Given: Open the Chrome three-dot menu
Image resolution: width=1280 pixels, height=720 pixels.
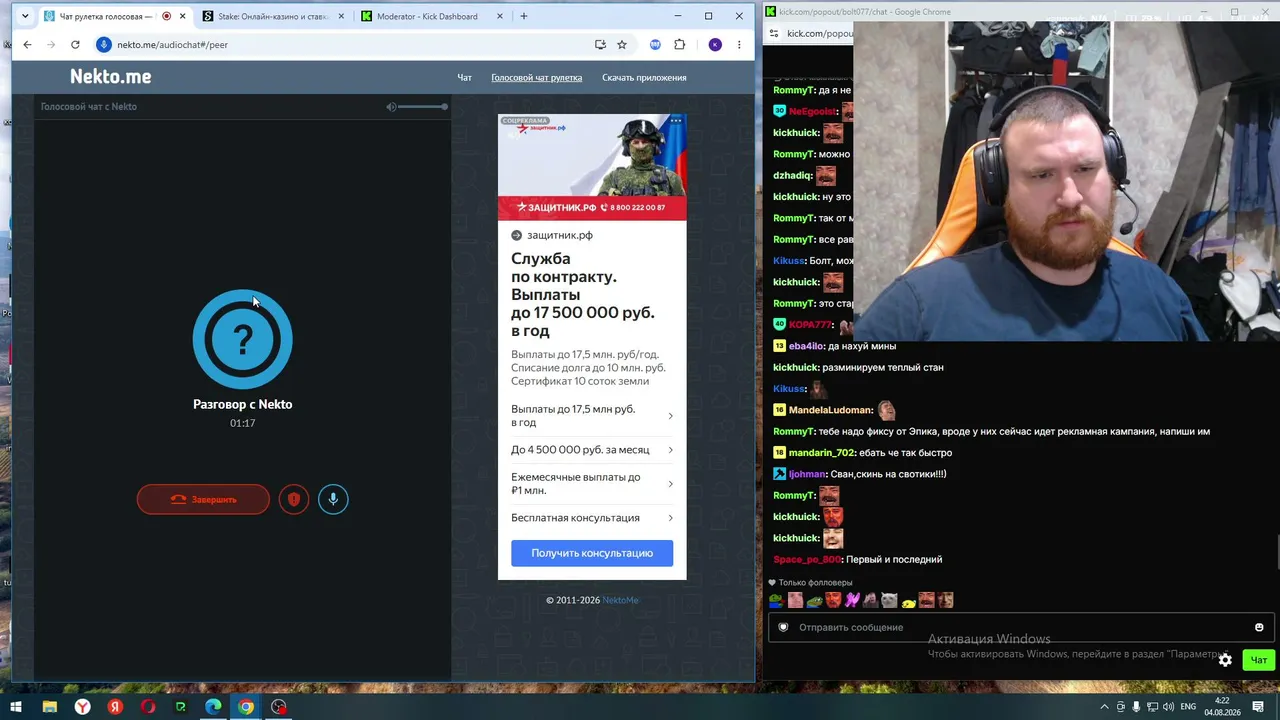Looking at the screenshot, I should pos(739,44).
